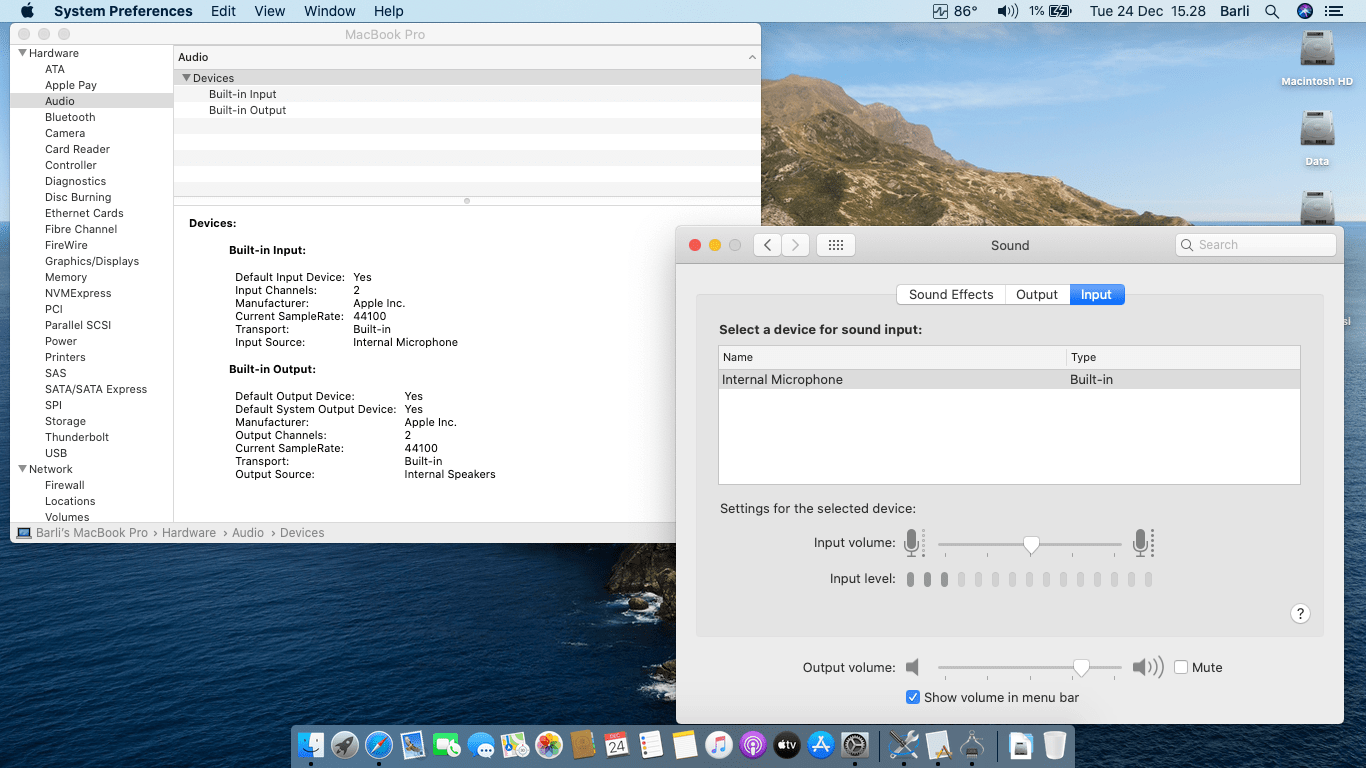Screen dimensions: 1366x768
Task: Collapse the Network section in the sidebar
Action: tap(22, 469)
